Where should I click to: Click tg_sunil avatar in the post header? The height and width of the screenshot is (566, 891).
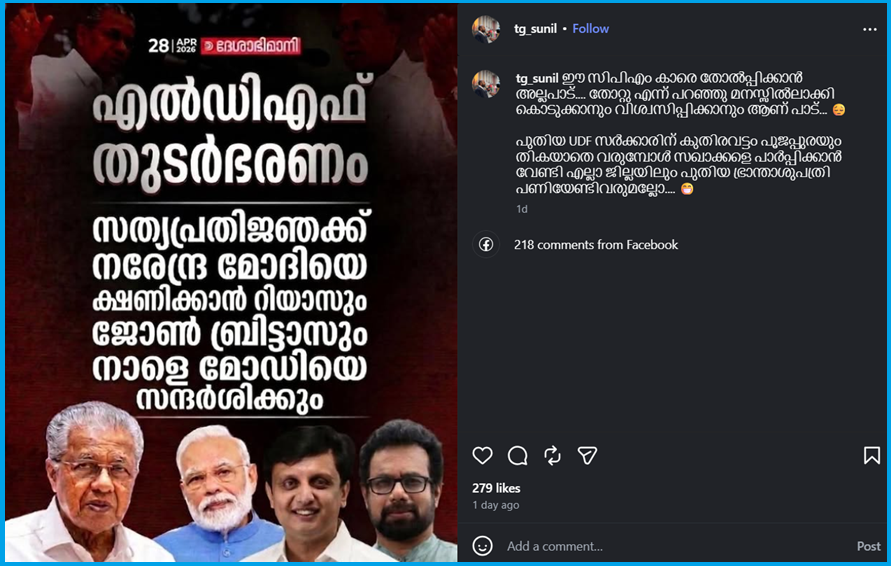(x=486, y=29)
